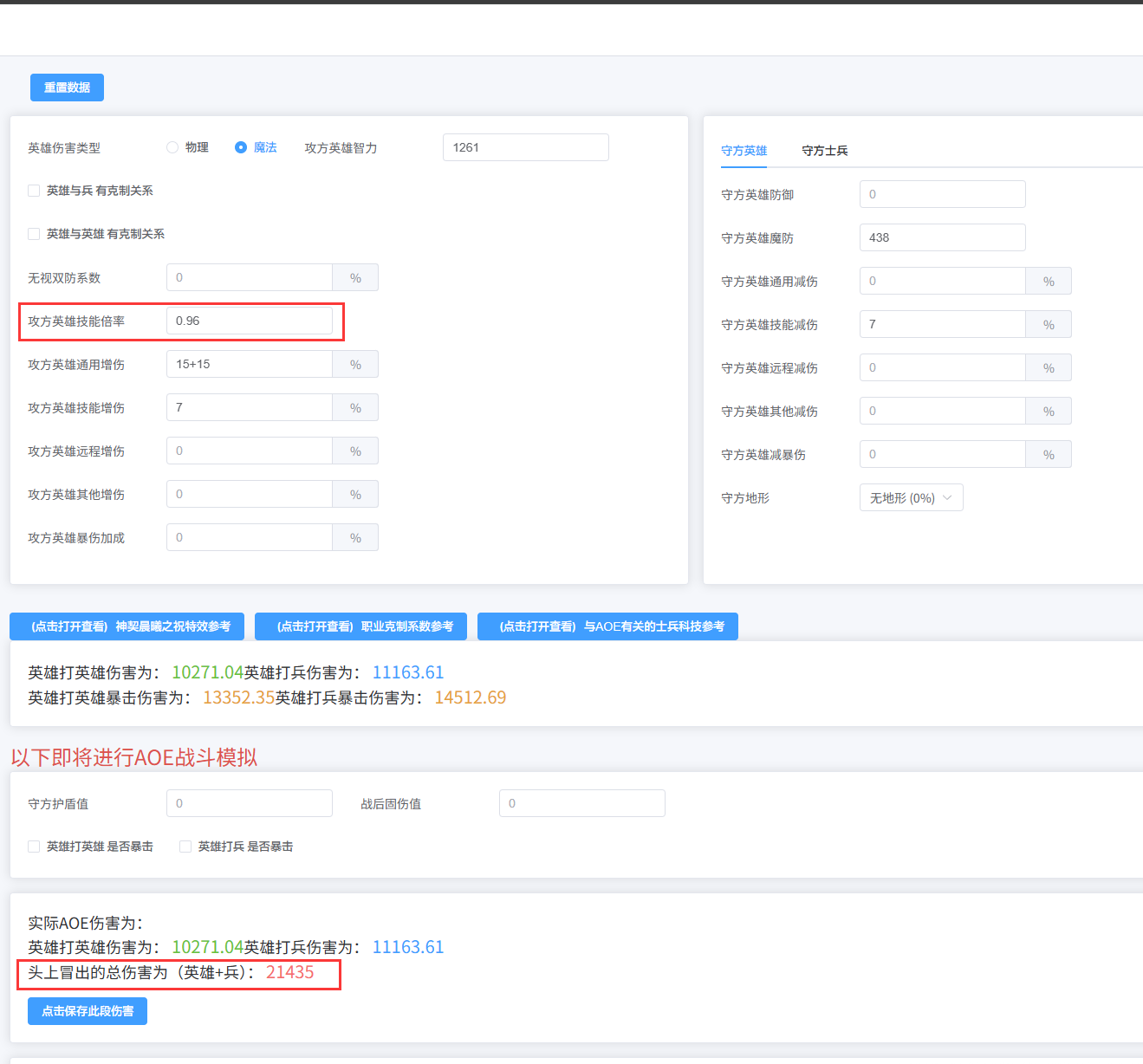Click the 攻方英雄技能倍率 field showing 0.96
This screenshot has width=1143, height=1064.
250,321
